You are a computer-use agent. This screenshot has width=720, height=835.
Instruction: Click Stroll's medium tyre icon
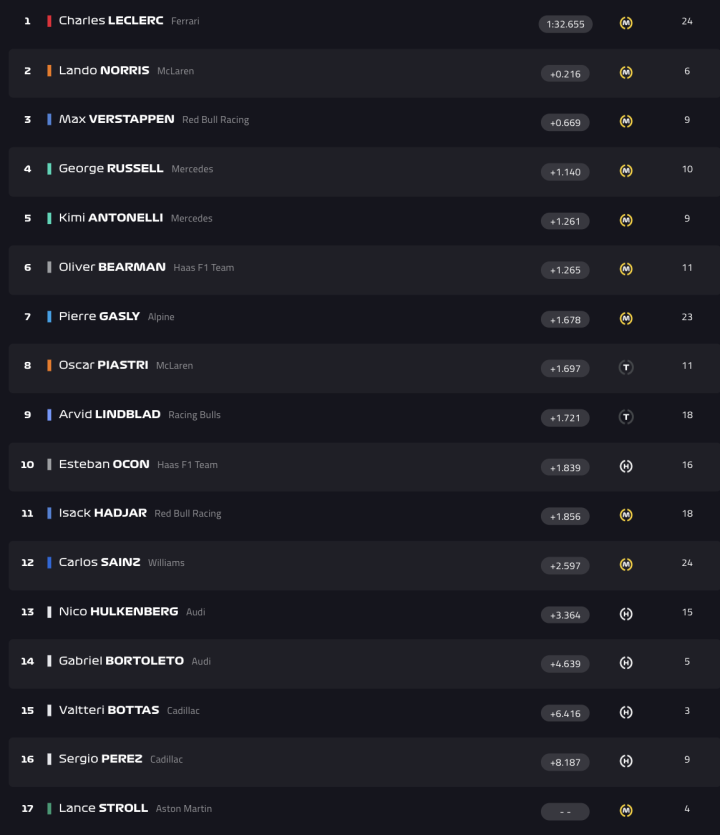(x=626, y=810)
